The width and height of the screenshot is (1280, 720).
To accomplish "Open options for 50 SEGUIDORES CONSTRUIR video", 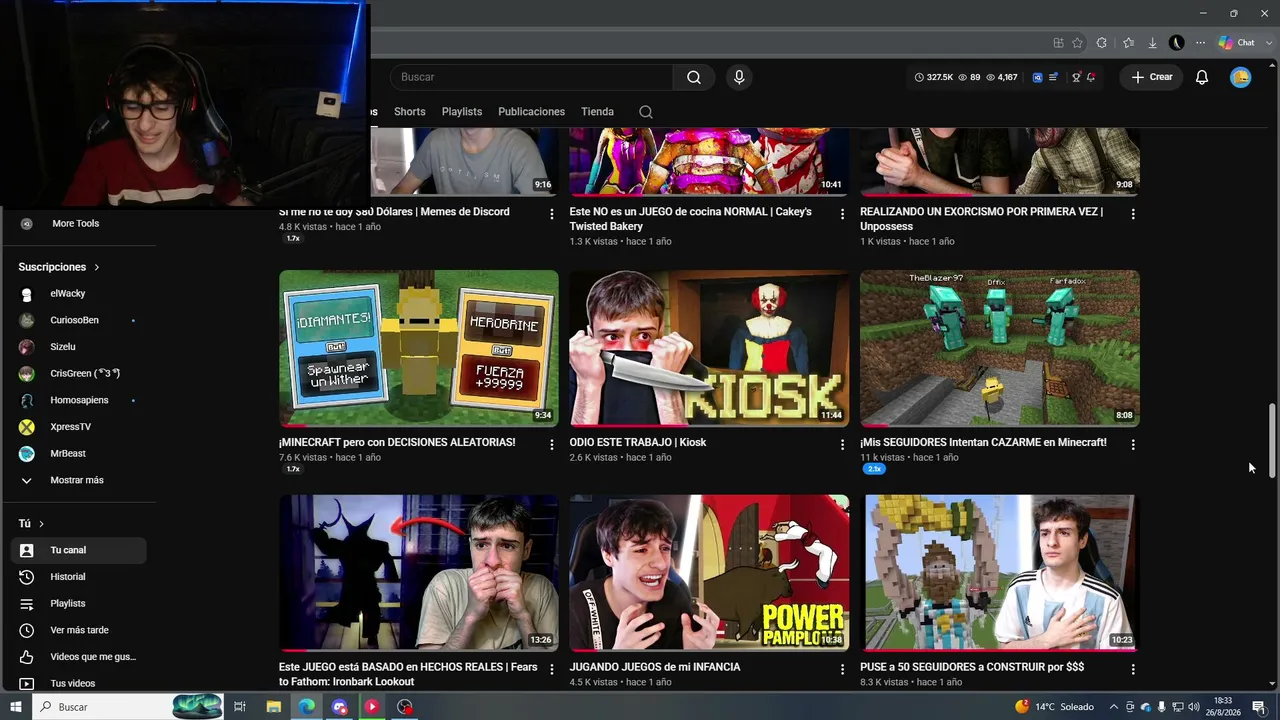I will pos(1133,669).
